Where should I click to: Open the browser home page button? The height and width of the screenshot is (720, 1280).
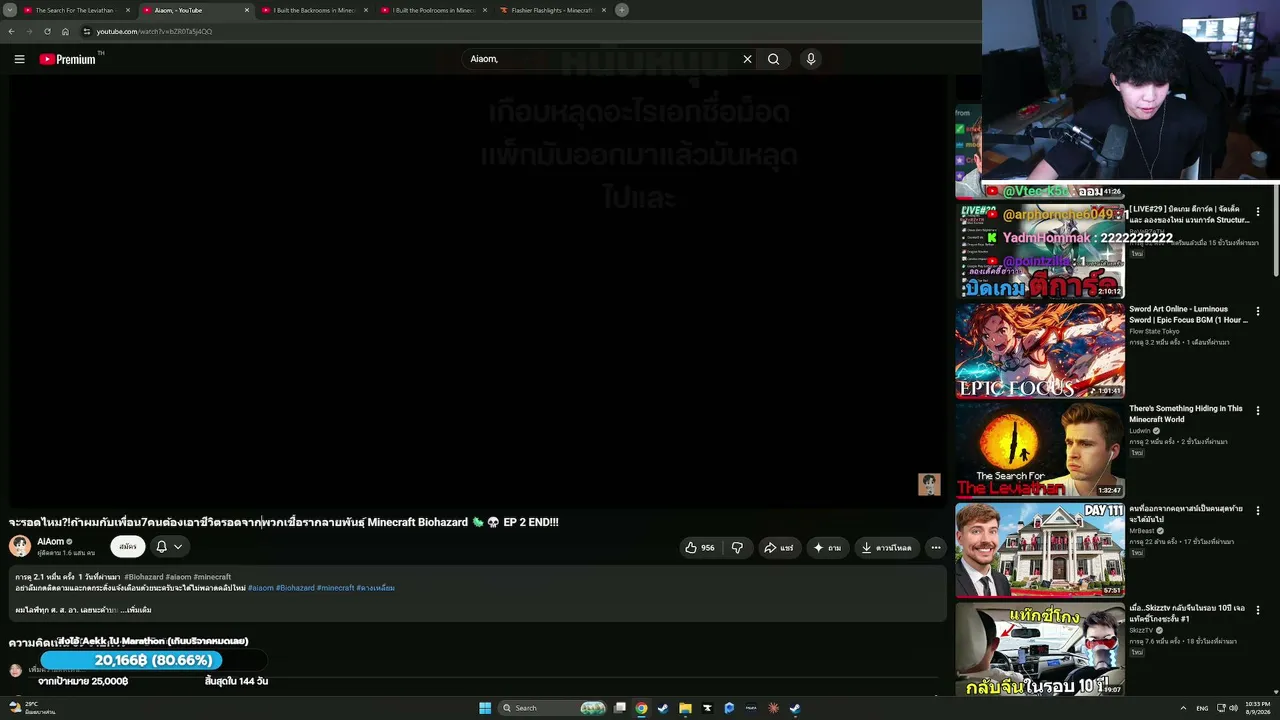65,31
